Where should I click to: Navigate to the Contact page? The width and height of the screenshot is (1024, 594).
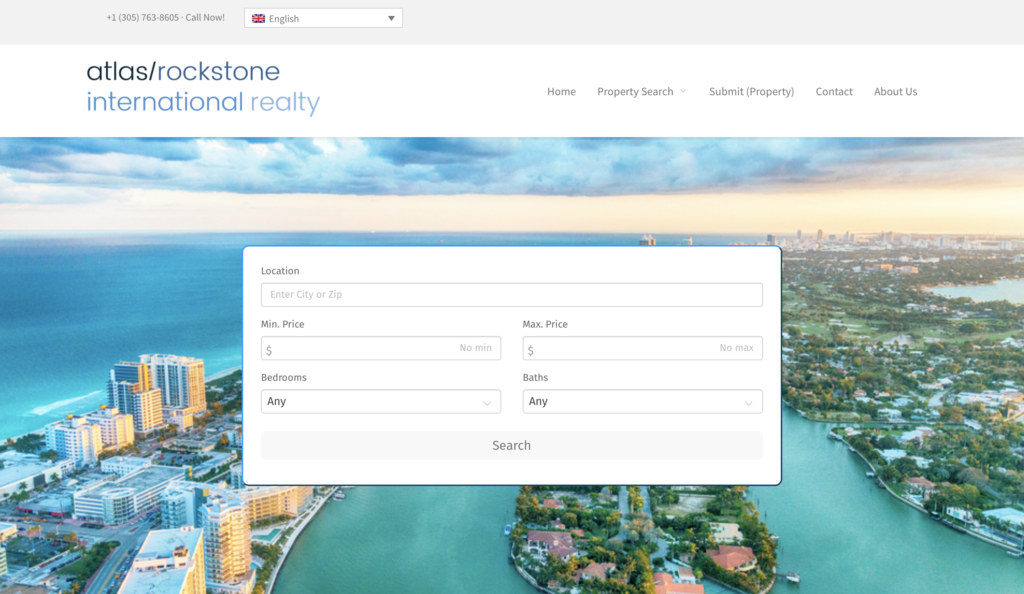pos(834,91)
